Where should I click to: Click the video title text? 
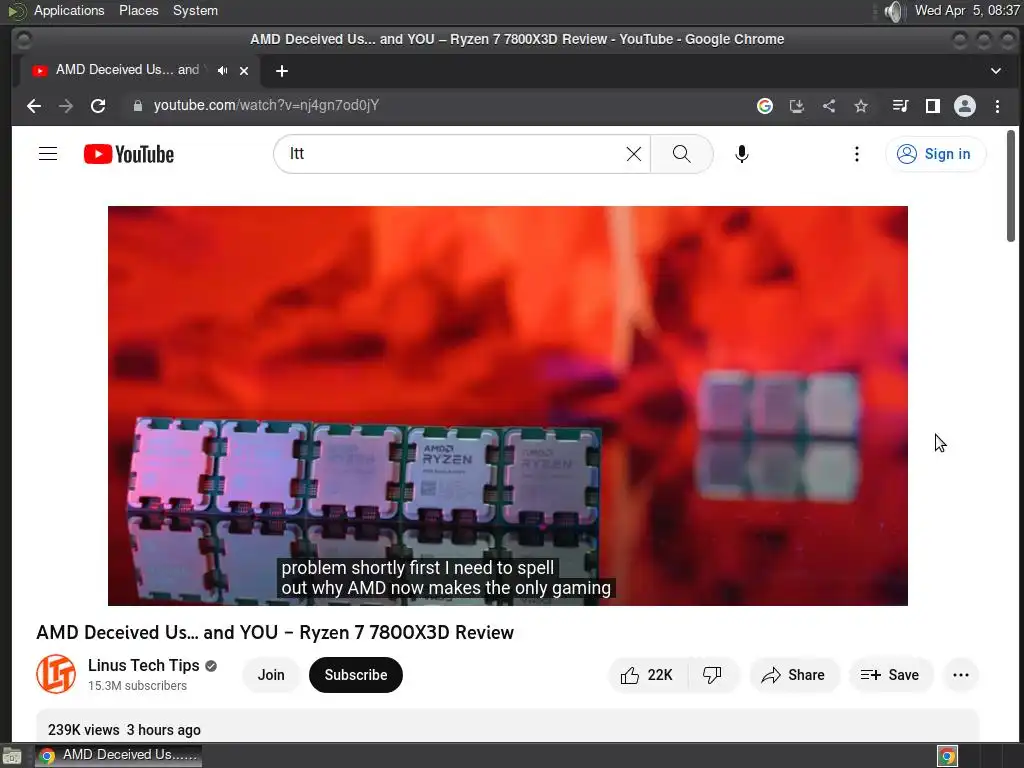275,632
